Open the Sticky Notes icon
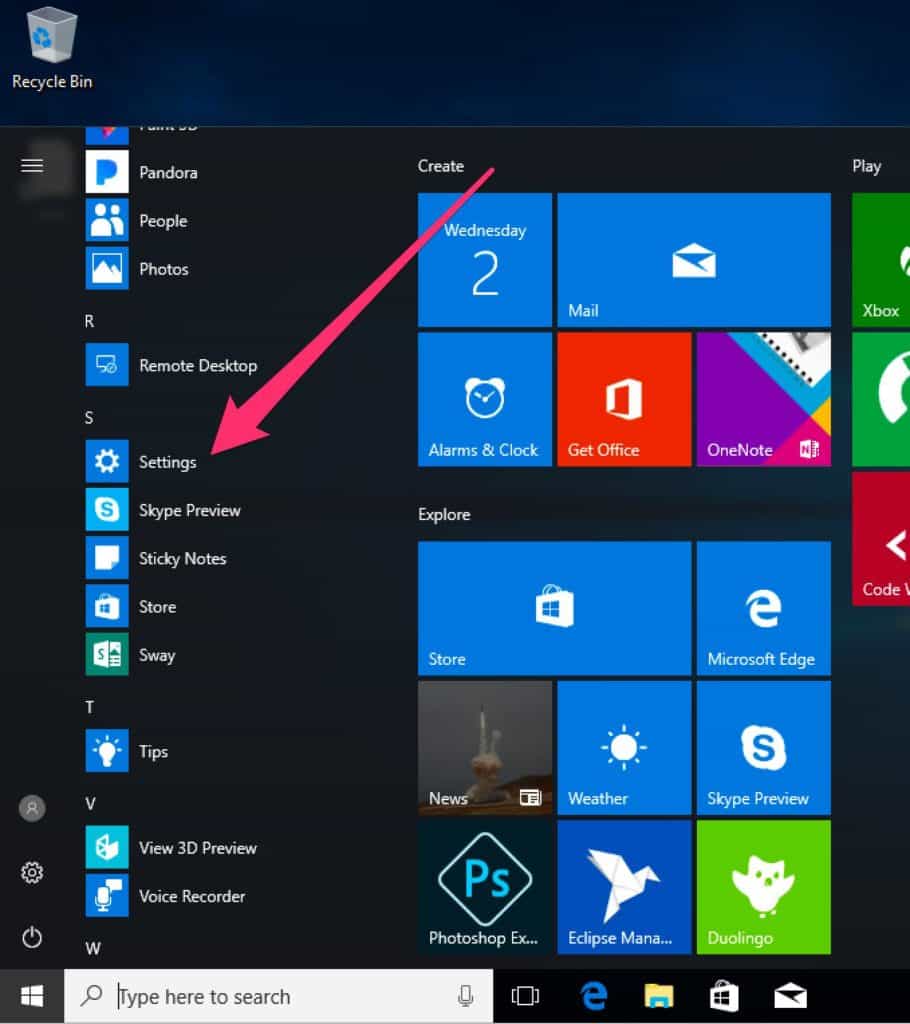 (x=106, y=558)
